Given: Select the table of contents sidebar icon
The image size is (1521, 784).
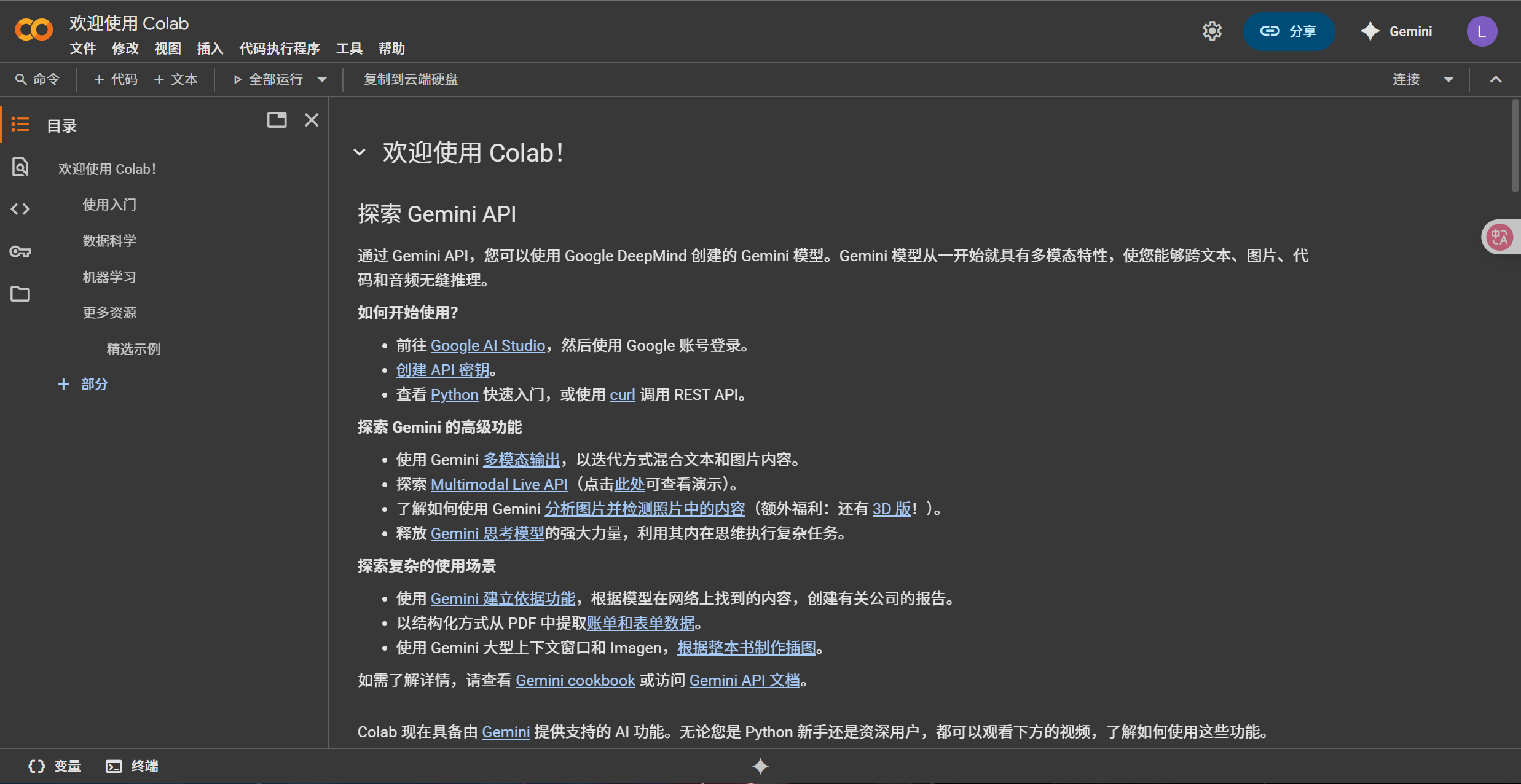Looking at the screenshot, I should pyautogui.click(x=20, y=125).
